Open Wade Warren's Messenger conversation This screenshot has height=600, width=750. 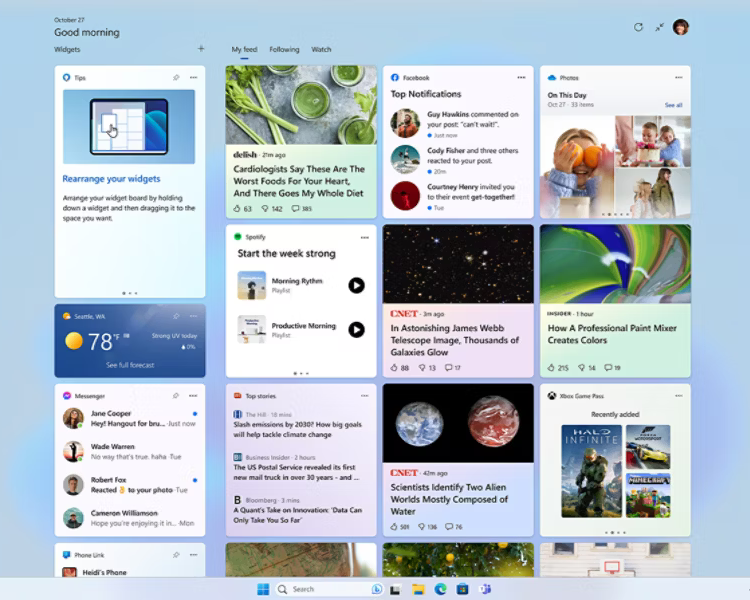coord(130,451)
